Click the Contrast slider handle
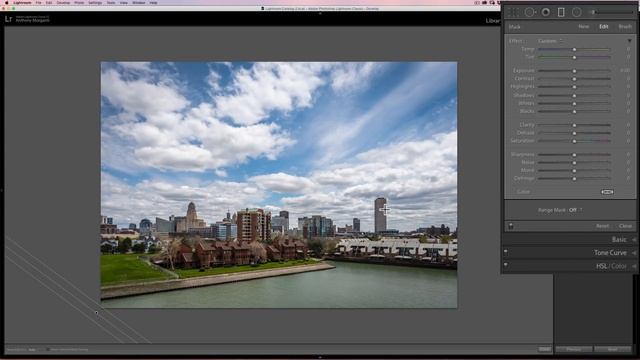The height and width of the screenshot is (360, 640). coord(574,79)
